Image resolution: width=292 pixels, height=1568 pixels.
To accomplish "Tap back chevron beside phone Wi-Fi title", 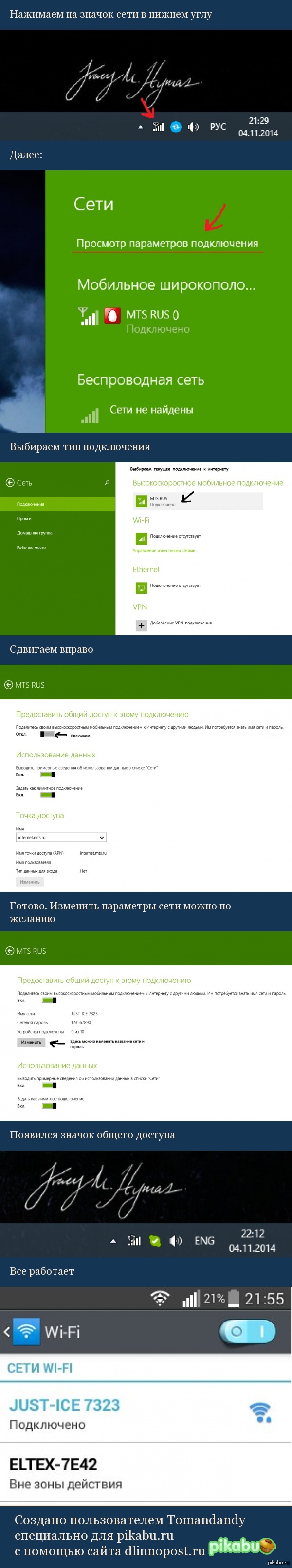I will tap(7, 1332).
